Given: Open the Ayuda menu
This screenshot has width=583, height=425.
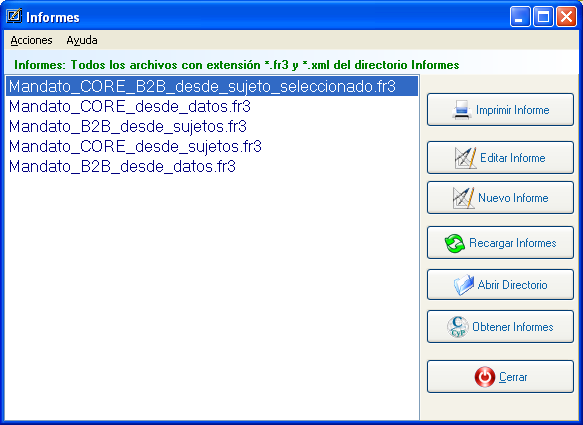Looking at the screenshot, I should [82, 40].
